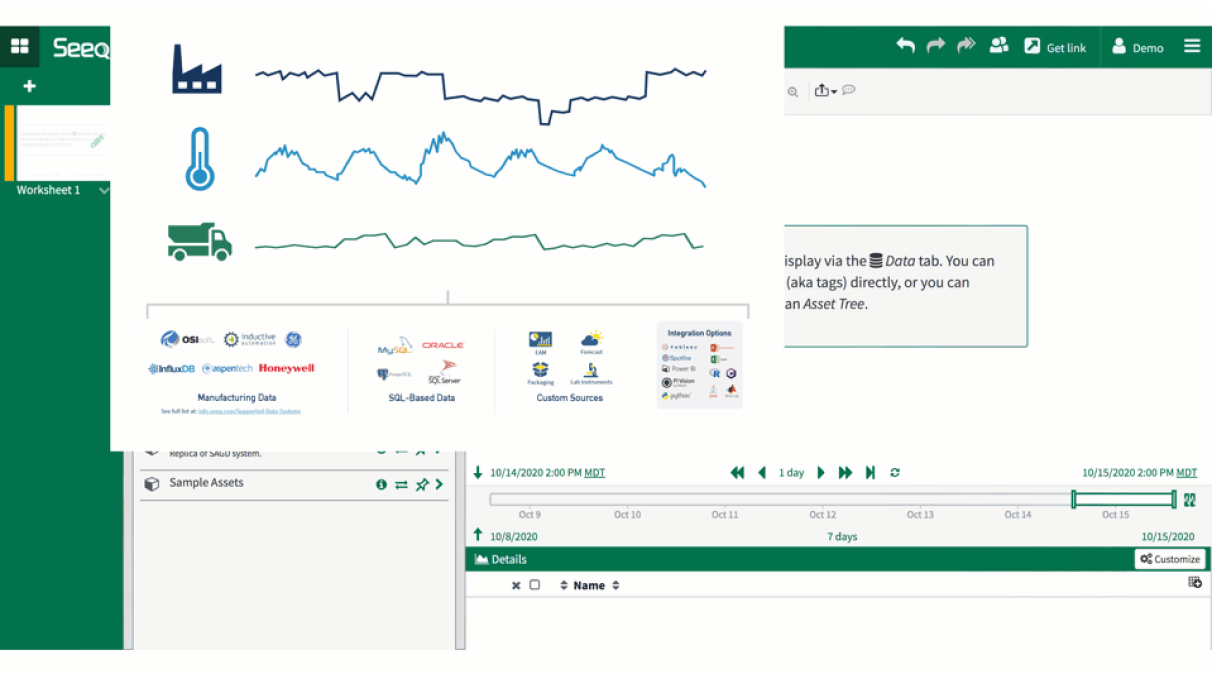Click the 1 day duration value
This screenshot has width=1212, height=675.
pos(791,473)
